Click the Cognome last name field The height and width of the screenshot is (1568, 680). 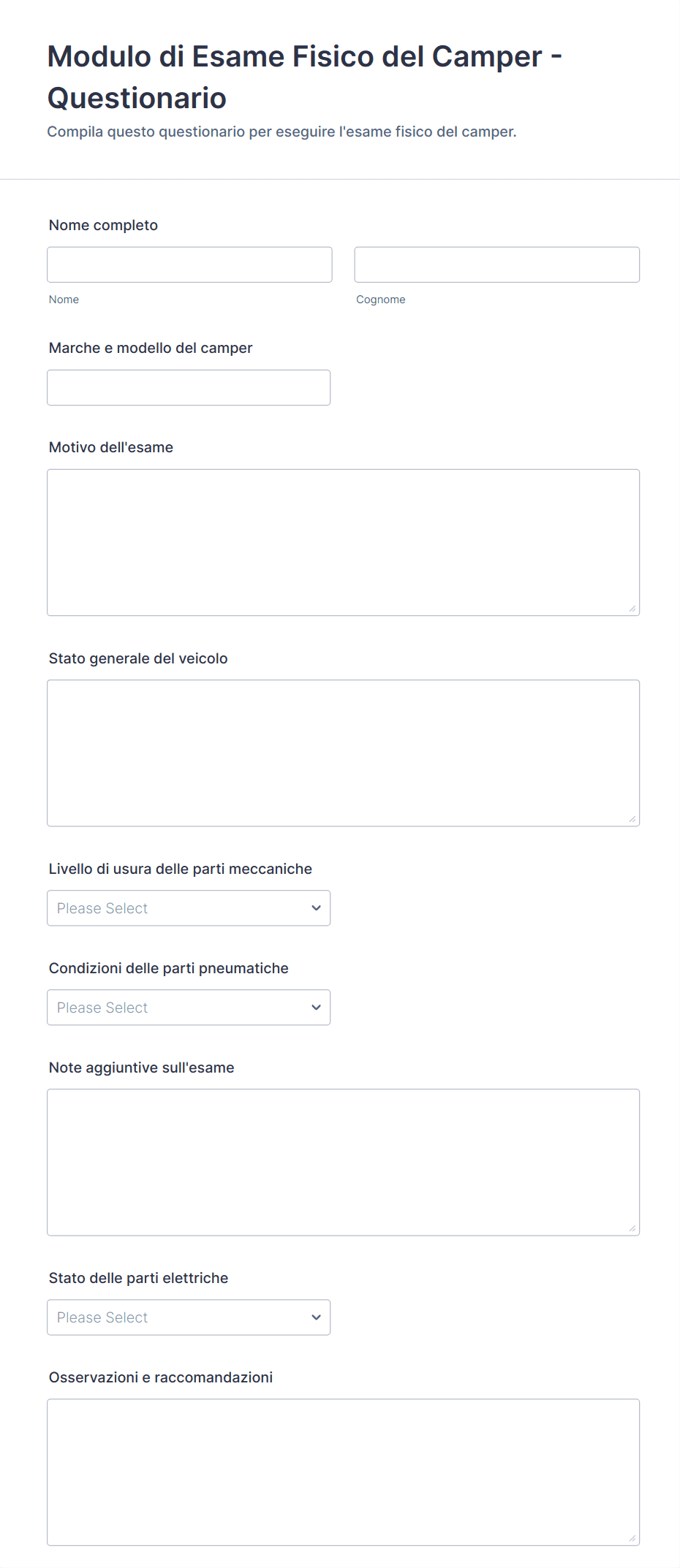pyautogui.click(x=496, y=264)
